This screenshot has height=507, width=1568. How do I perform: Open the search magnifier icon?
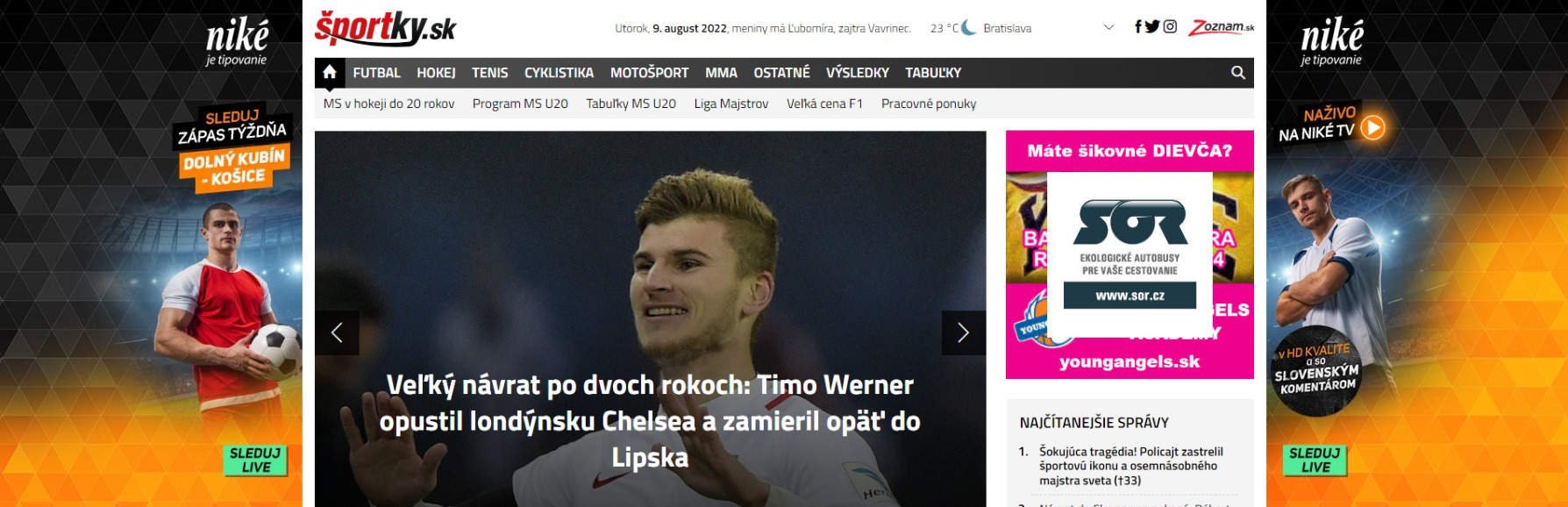(x=1237, y=73)
